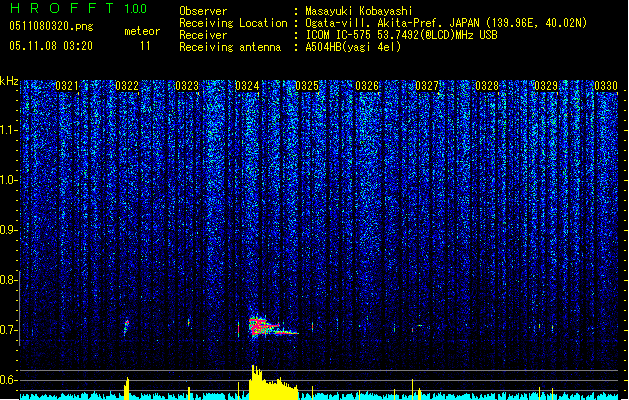Select the 0321 time marker
629x400 pixels.
coord(67,87)
